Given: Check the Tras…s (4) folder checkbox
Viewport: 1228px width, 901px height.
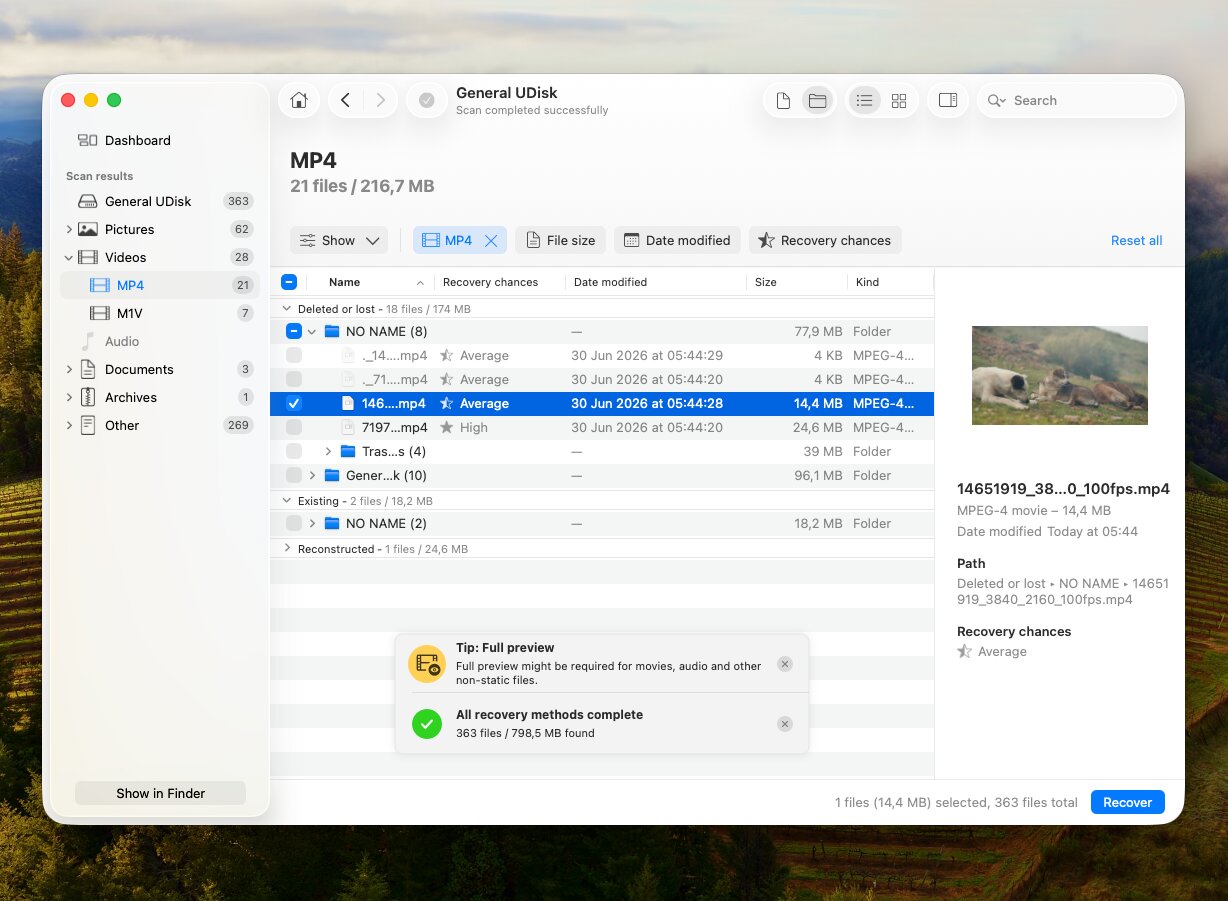Looking at the screenshot, I should pos(294,451).
